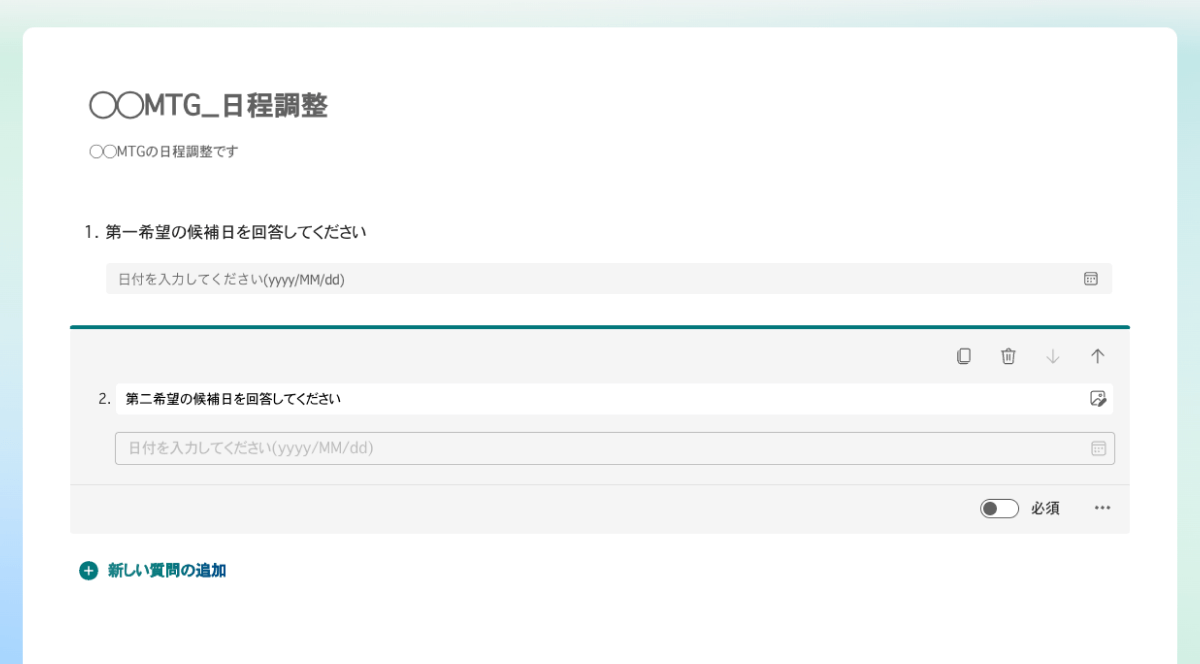The width and height of the screenshot is (1200, 664).
Task: Click the question number "1." label
Action: (x=91, y=232)
